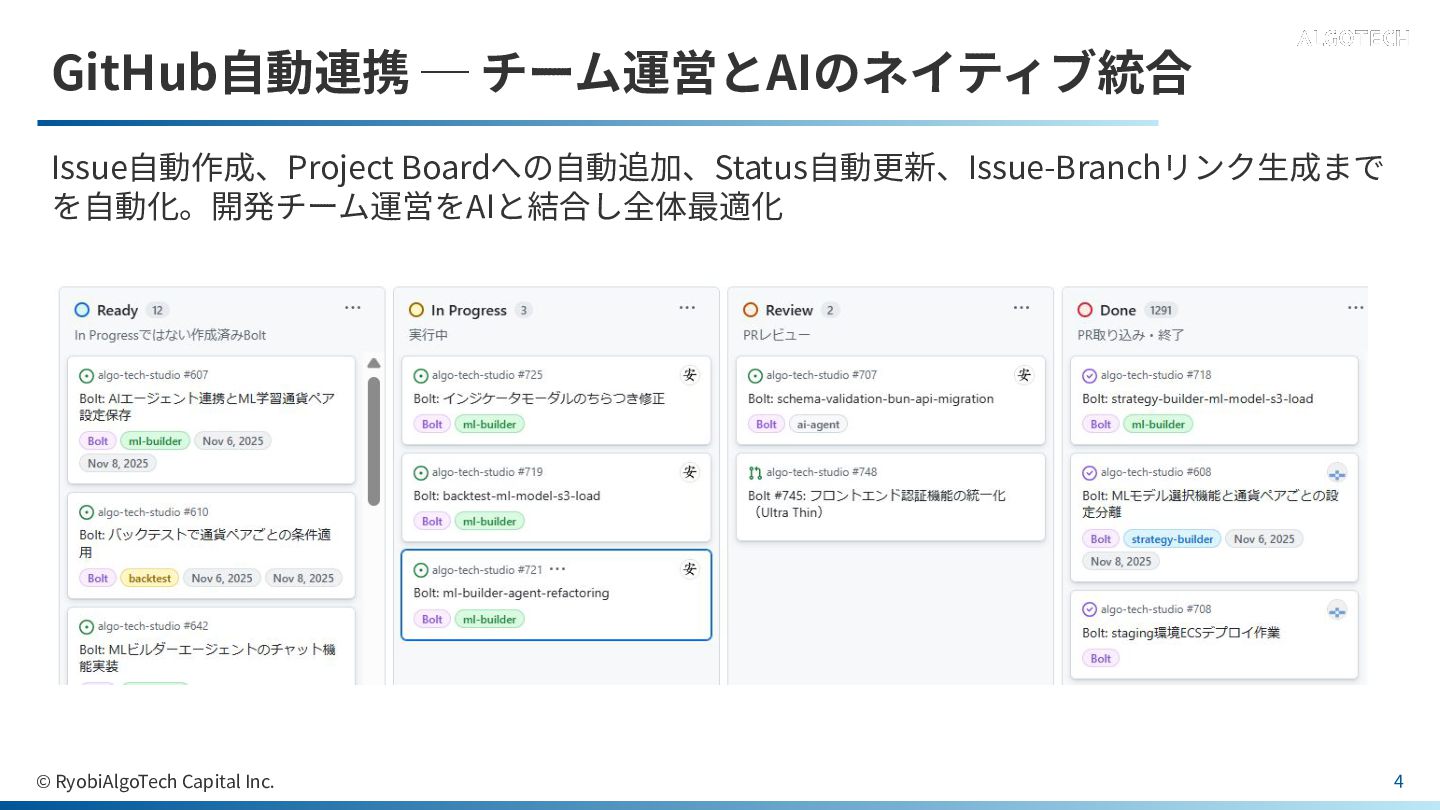
Task: Click the ml-builder label on card #607
Action: (155, 441)
